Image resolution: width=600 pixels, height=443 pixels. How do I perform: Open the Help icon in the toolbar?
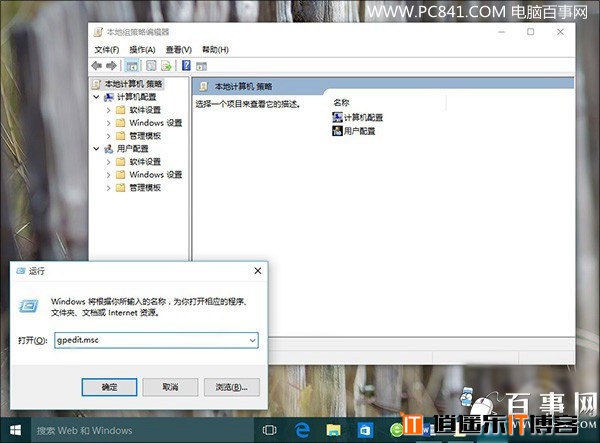[x=186, y=65]
